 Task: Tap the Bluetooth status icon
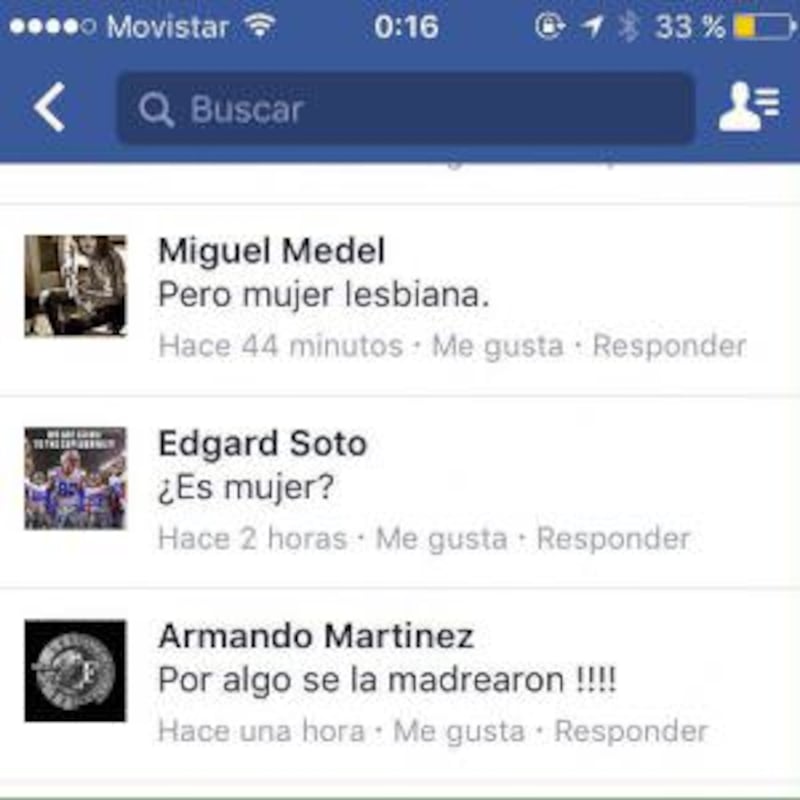point(629,26)
